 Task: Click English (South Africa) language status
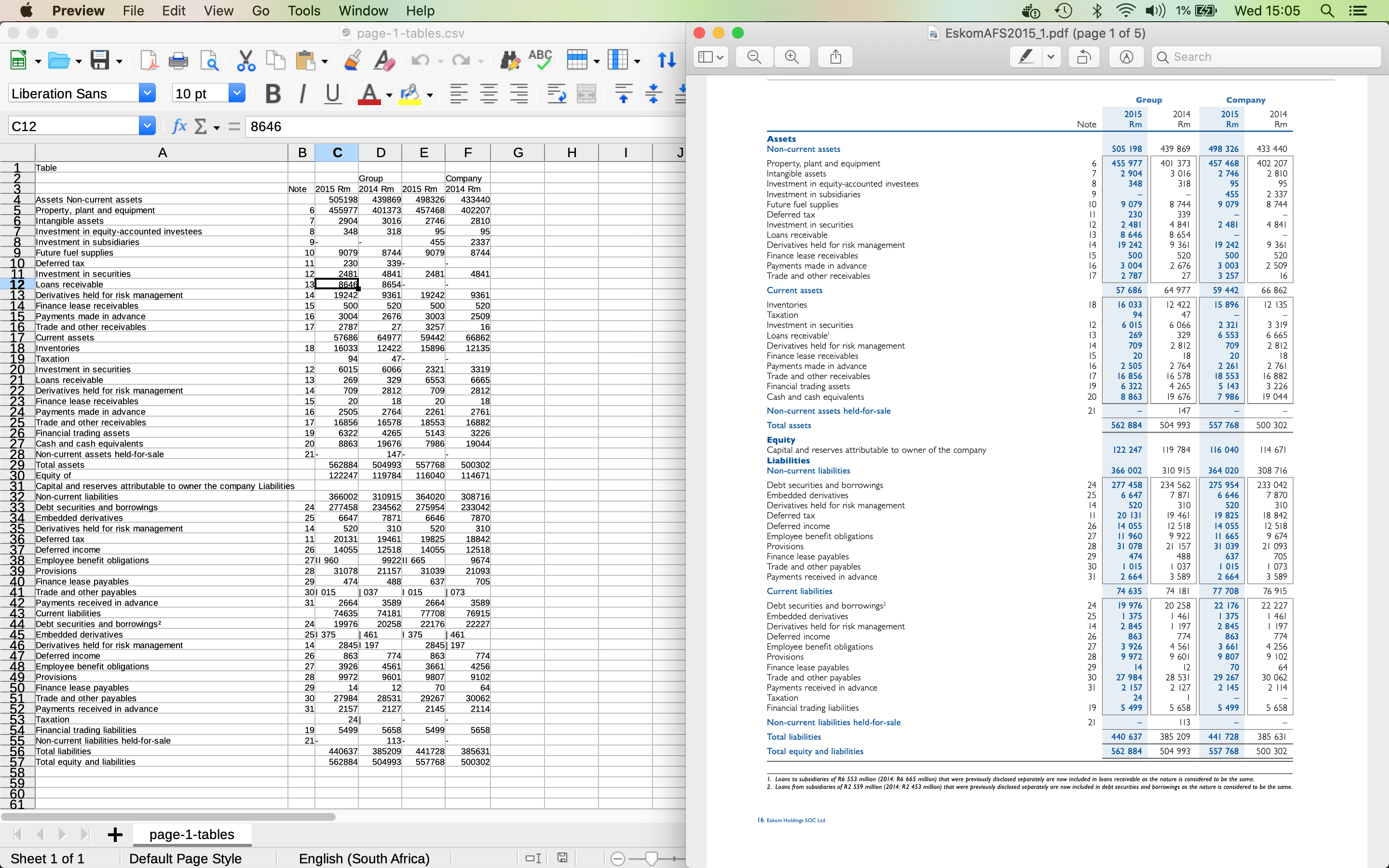364,858
